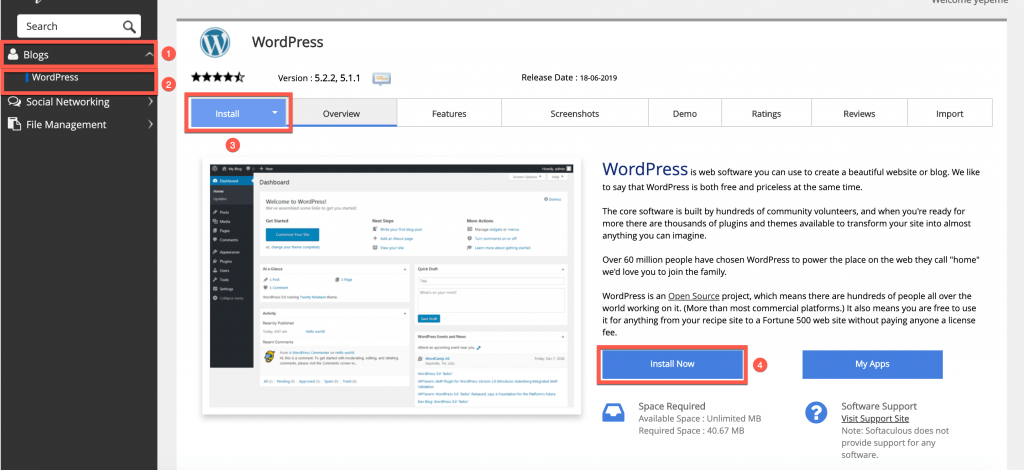
Task: Expand the File Management category arrow
Action: pos(149,125)
